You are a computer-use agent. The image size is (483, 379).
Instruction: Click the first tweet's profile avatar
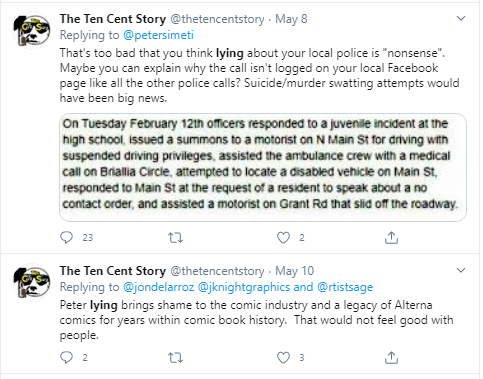pyautogui.click(x=32, y=31)
